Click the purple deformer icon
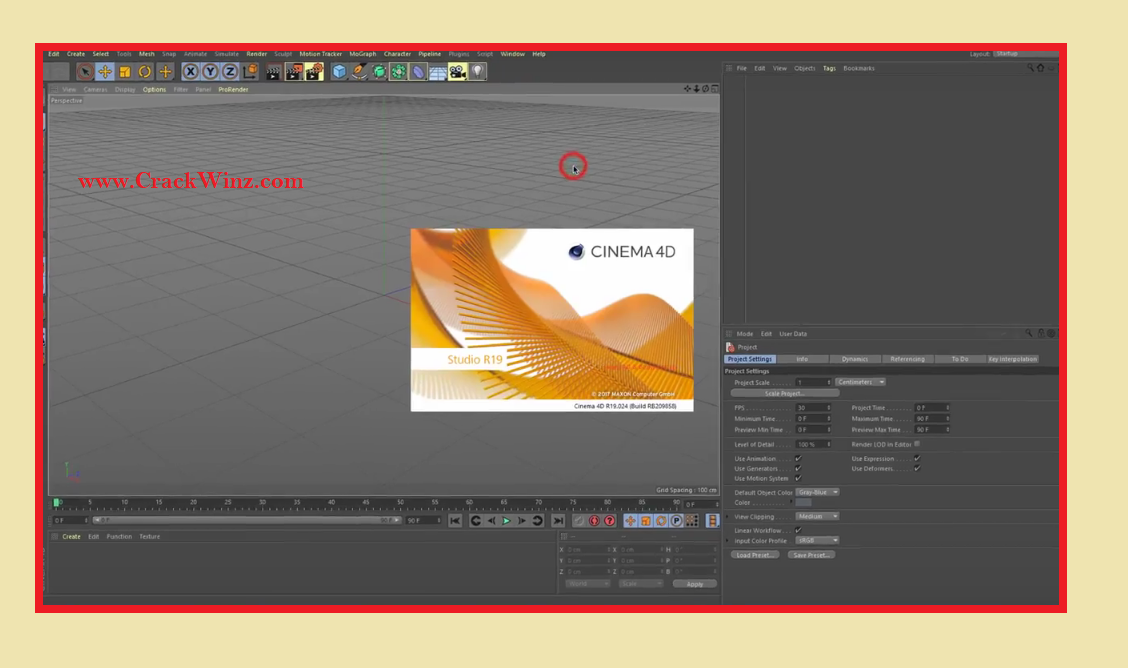This screenshot has height=668, width=1128. coord(418,71)
